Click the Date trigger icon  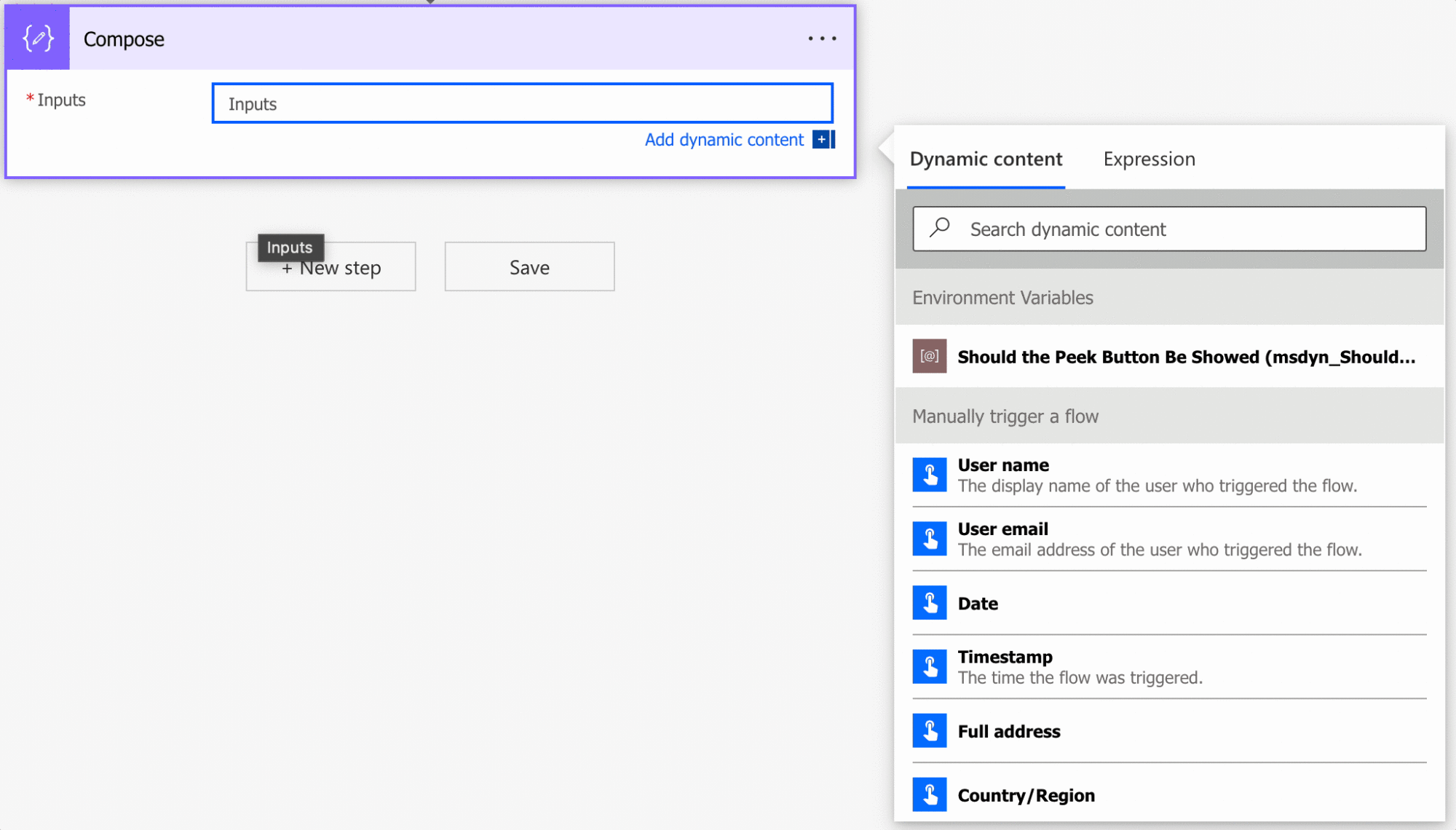[x=930, y=603]
